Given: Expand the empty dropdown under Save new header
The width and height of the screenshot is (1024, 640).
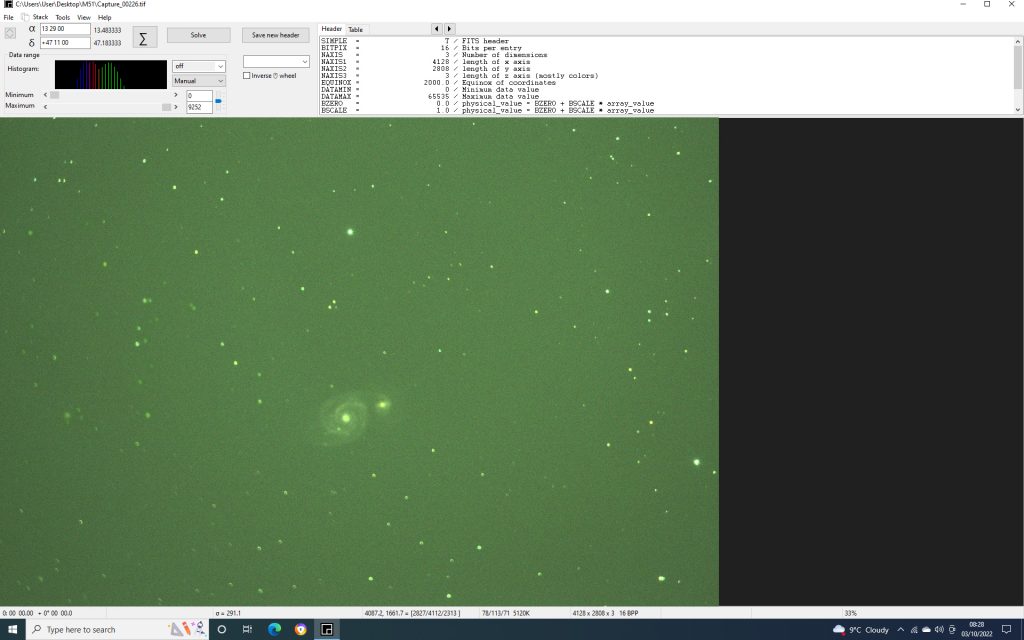Looking at the screenshot, I should point(276,61).
